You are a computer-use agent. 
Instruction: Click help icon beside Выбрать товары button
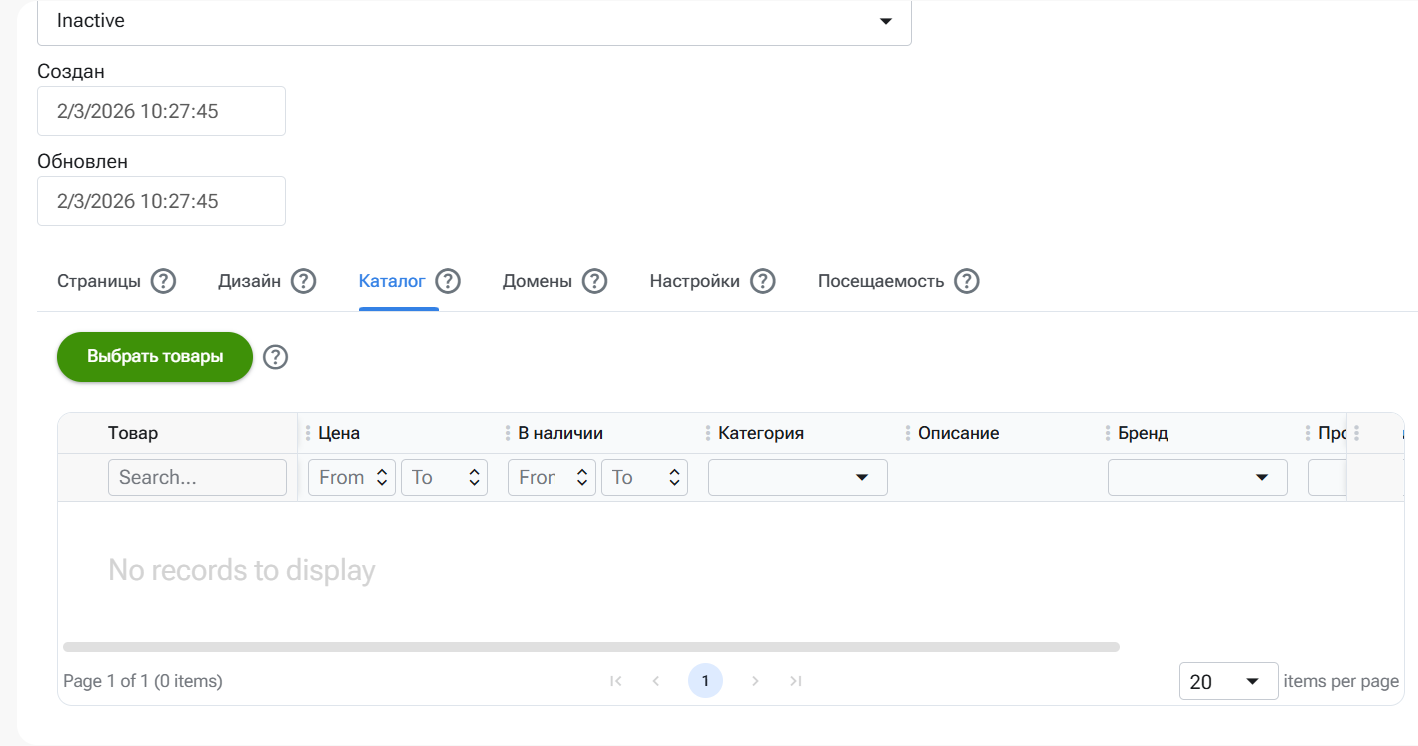click(275, 357)
